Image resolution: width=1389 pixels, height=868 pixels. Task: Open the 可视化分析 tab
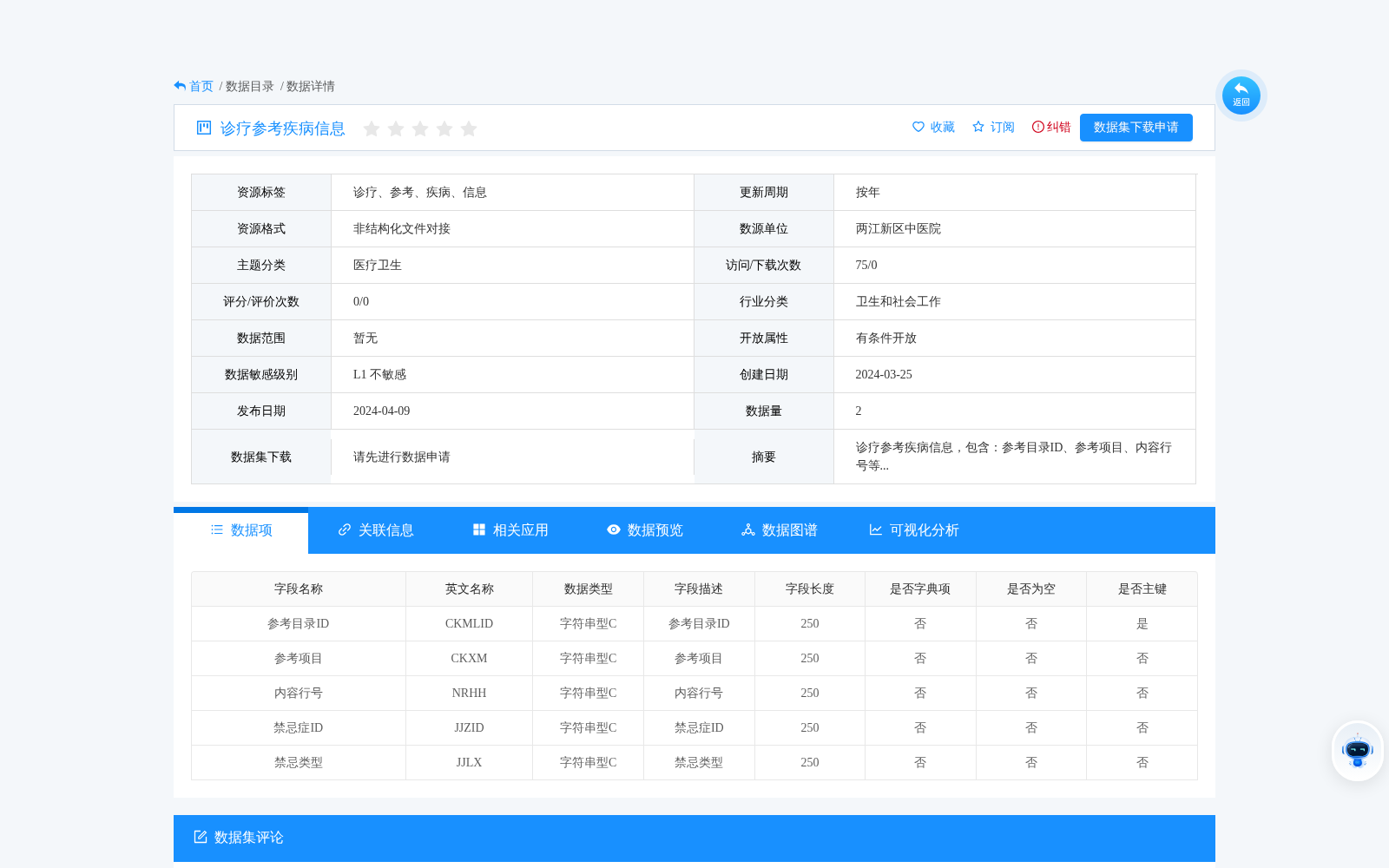click(913, 530)
